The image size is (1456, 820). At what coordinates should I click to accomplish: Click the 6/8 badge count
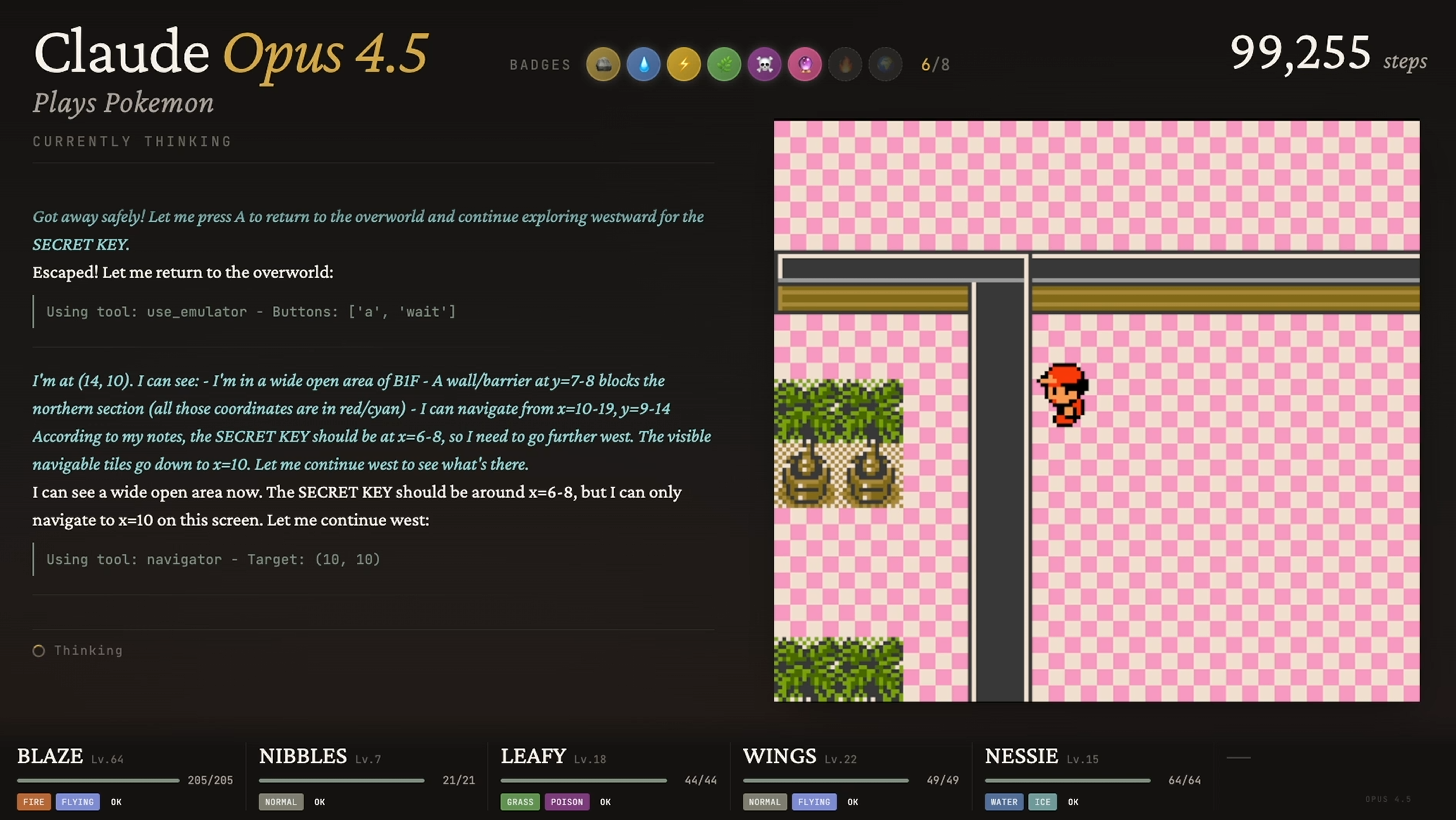935,65
